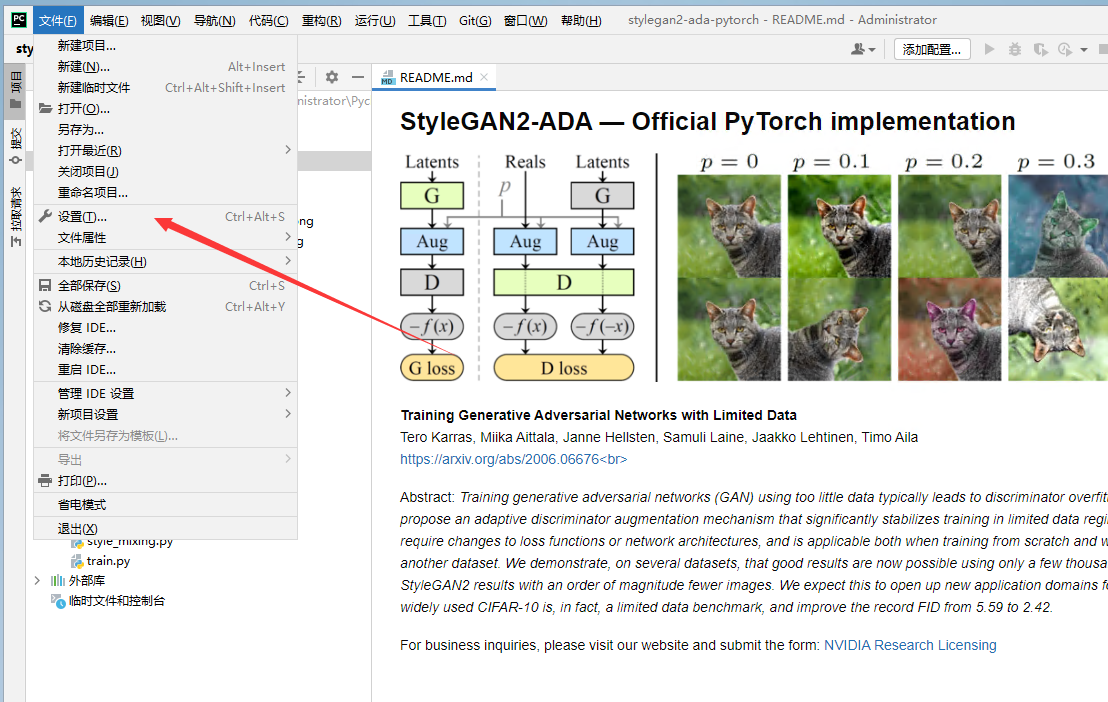Expand the 本地历史记录(H) submenu arrow

tap(288, 261)
